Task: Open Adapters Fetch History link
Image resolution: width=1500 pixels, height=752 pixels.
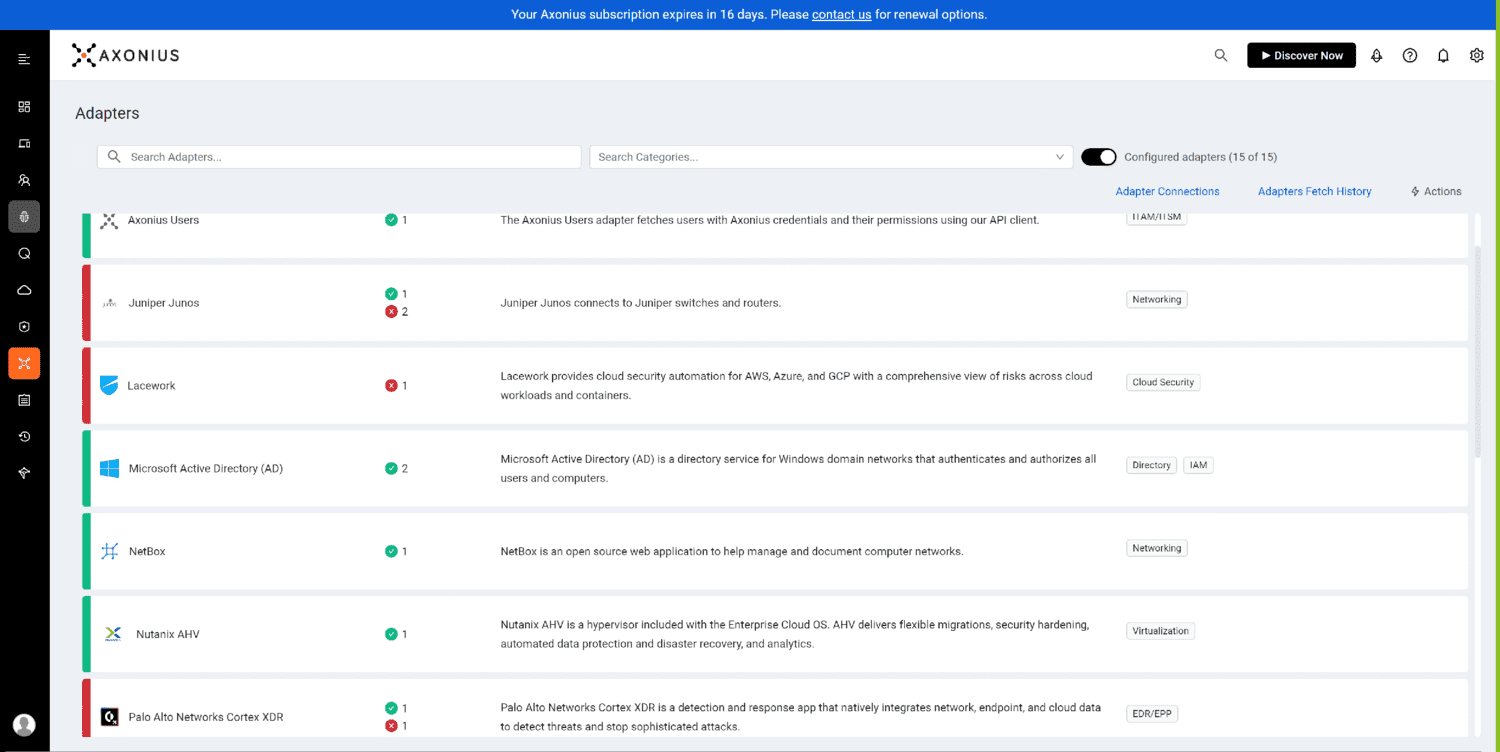Action: (x=1314, y=191)
